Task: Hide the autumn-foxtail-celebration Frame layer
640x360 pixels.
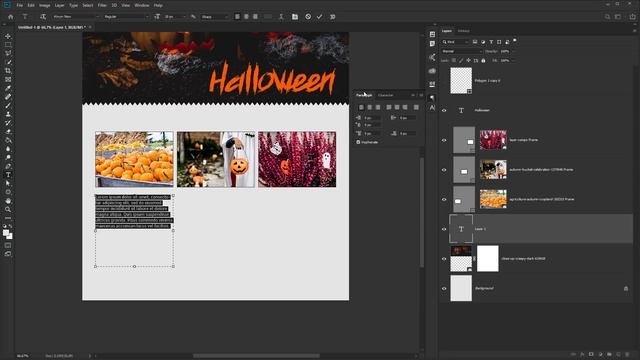Action: (x=444, y=170)
